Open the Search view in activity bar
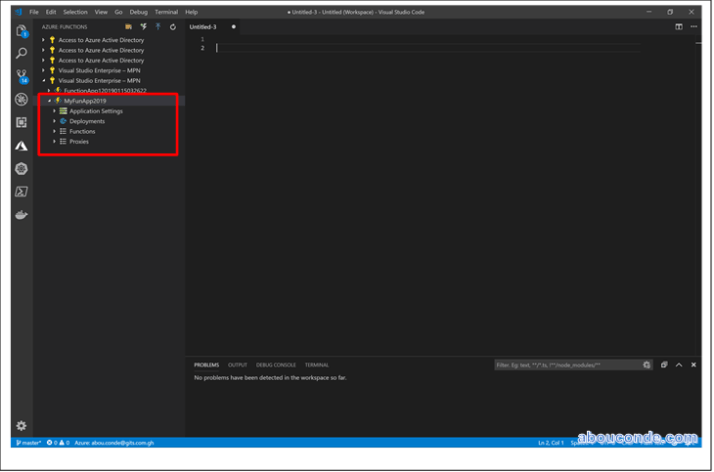The image size is (714, 472). 21,53
